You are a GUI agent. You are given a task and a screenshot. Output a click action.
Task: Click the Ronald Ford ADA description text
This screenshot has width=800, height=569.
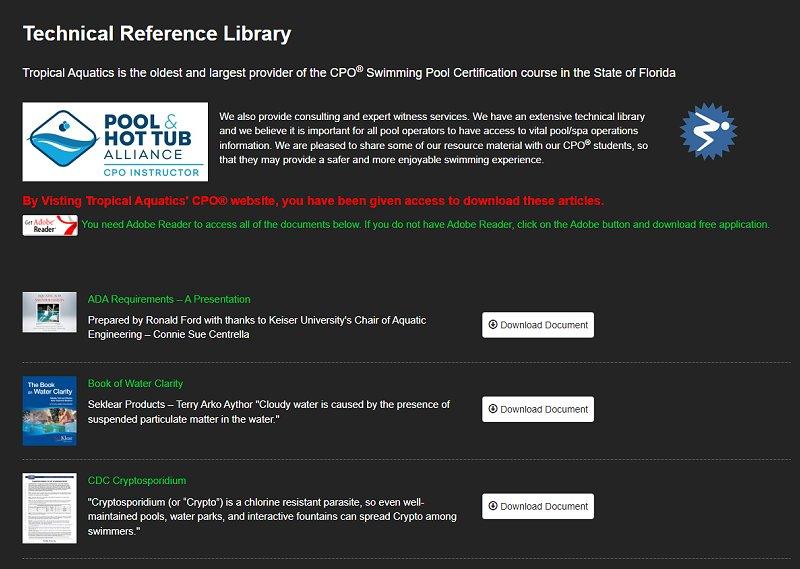tap(257, 327)
